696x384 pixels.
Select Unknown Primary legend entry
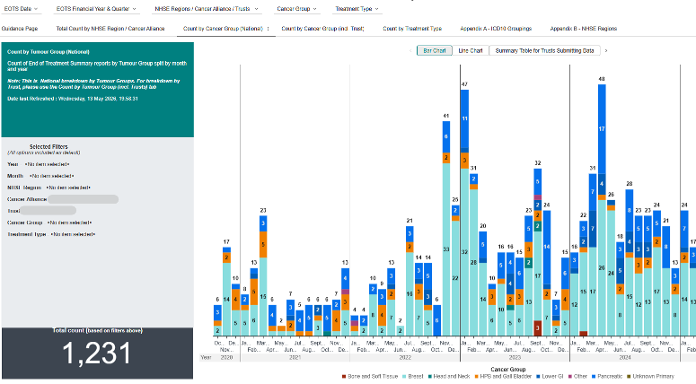tap(650, 376)
